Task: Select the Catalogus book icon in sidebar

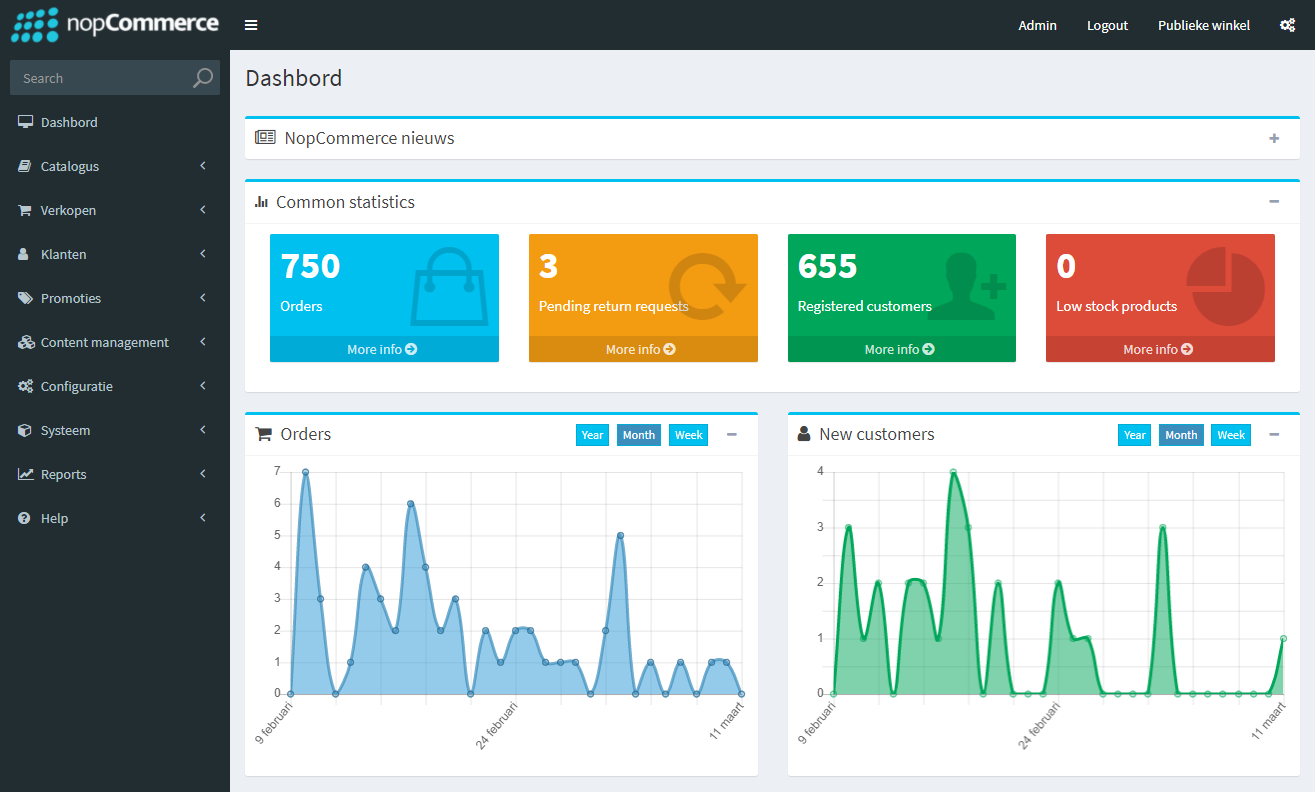Action: [23, 166]
